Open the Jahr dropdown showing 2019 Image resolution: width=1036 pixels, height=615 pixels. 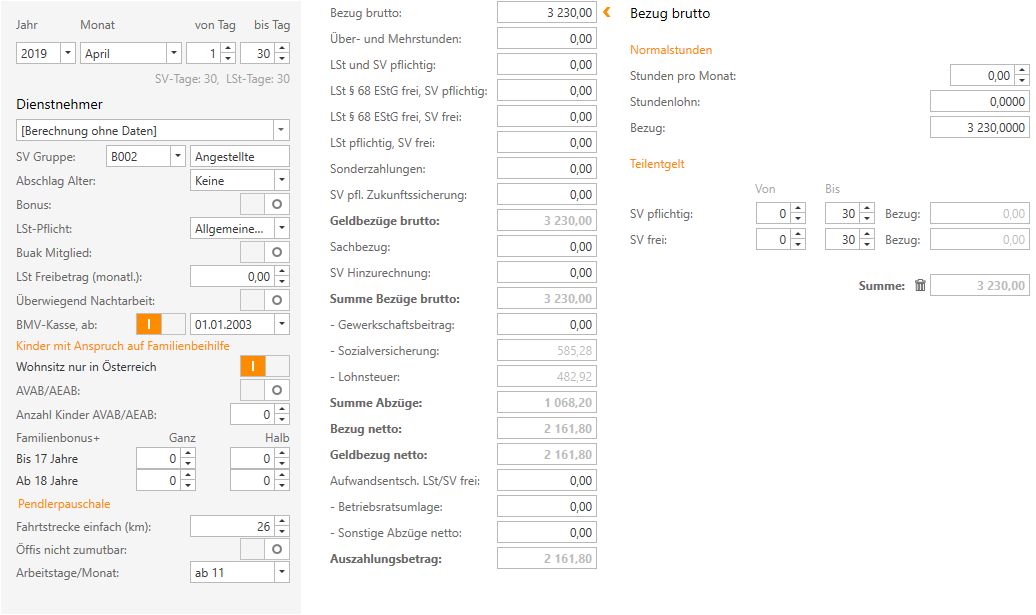(68, 53)
